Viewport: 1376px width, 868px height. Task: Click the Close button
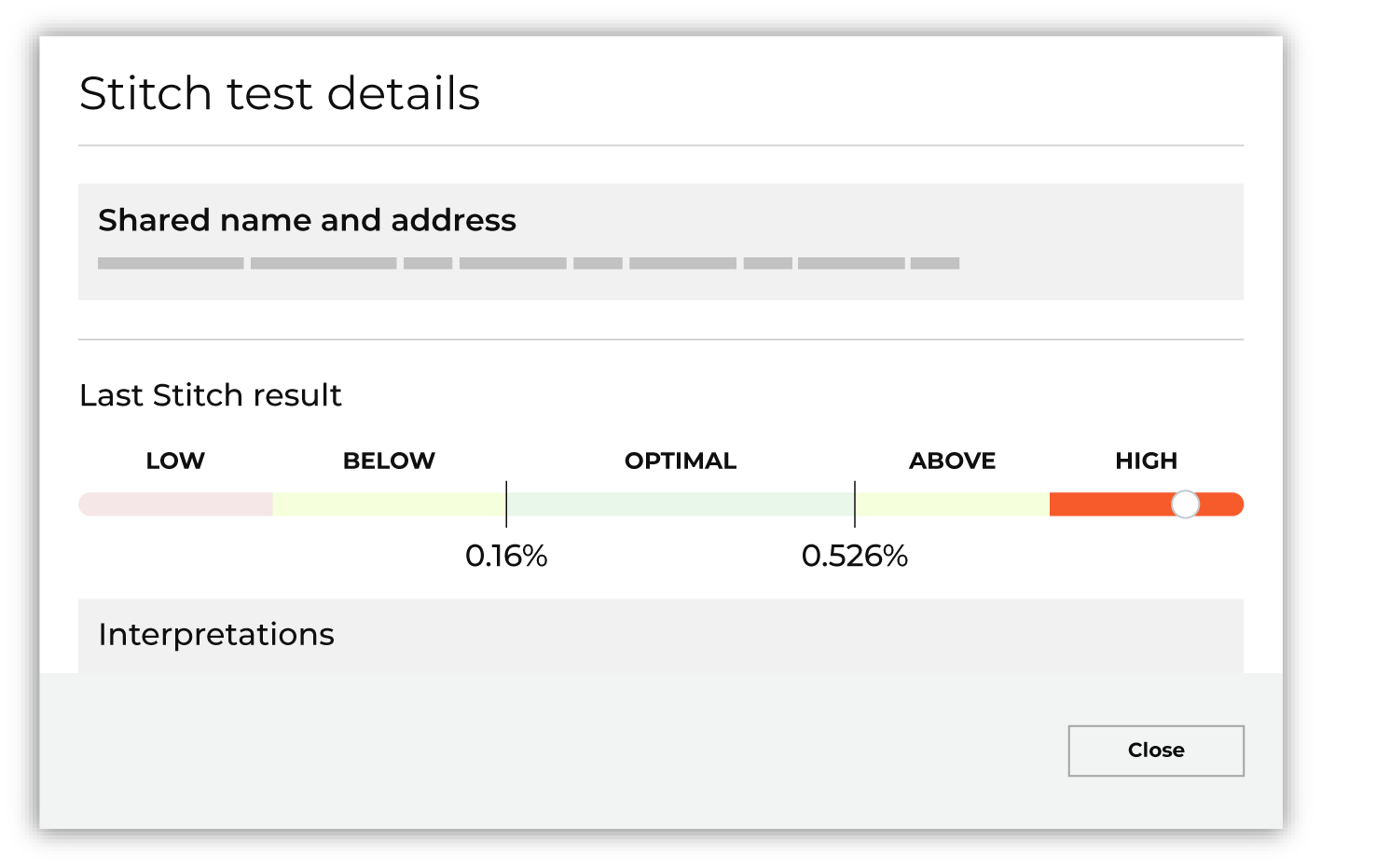[x=1156, y=751]
